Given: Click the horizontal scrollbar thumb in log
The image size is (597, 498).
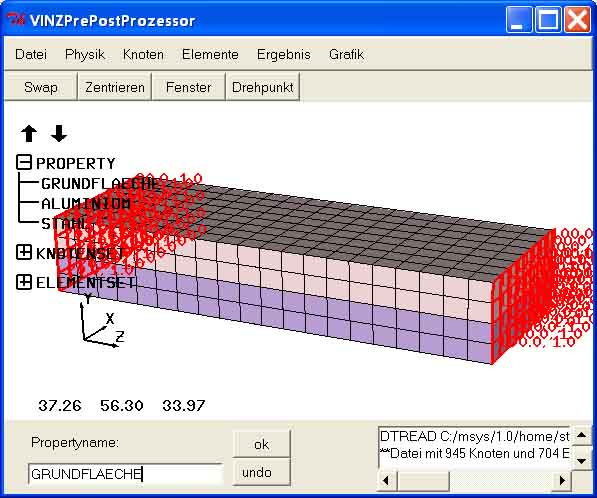Looking at the screenshot, I should [423, 480].
